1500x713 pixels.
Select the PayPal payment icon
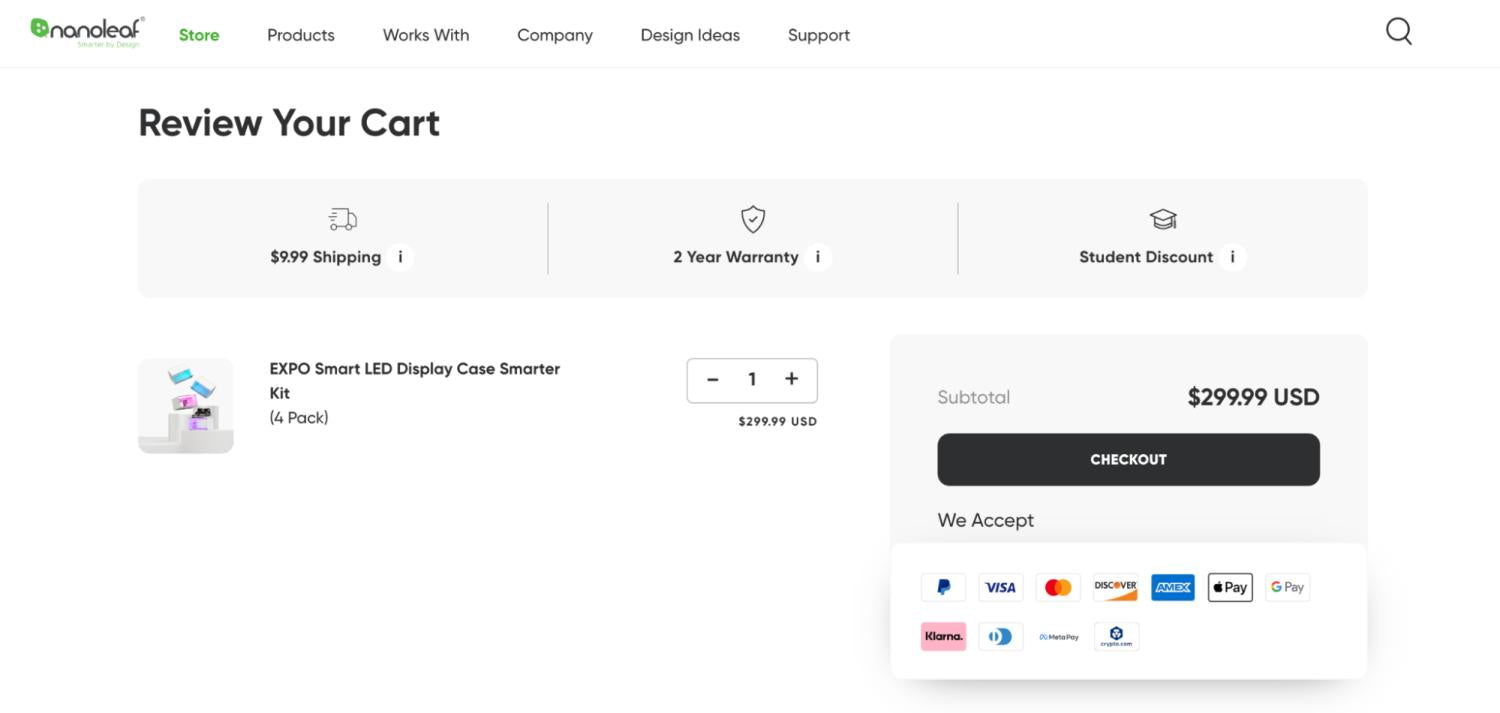(943, 588)
